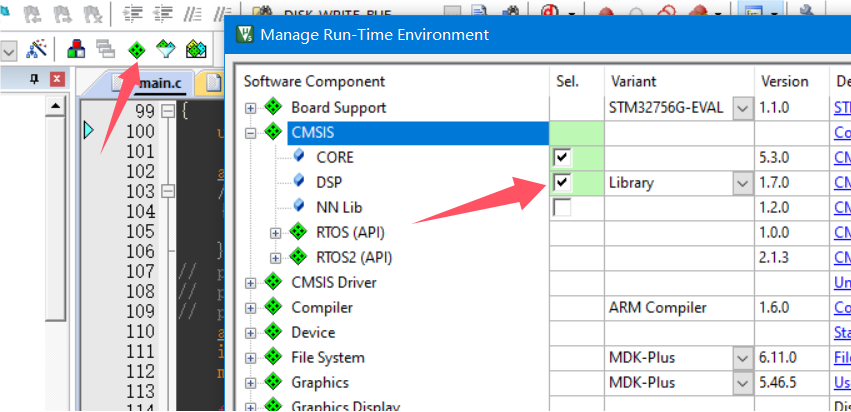The height and width of the screenshot is (412, 851).
Task: Click the project panel vertical scrollbar thumb
Action: click(x=55, y=218)
